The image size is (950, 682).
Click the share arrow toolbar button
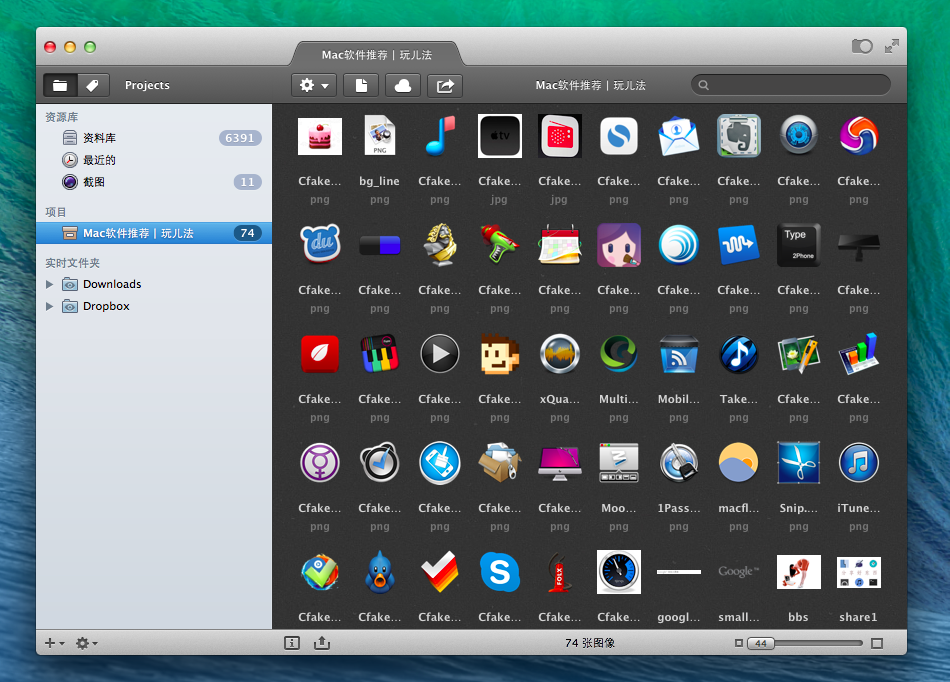pyautogui.click(x=445, y=85)
